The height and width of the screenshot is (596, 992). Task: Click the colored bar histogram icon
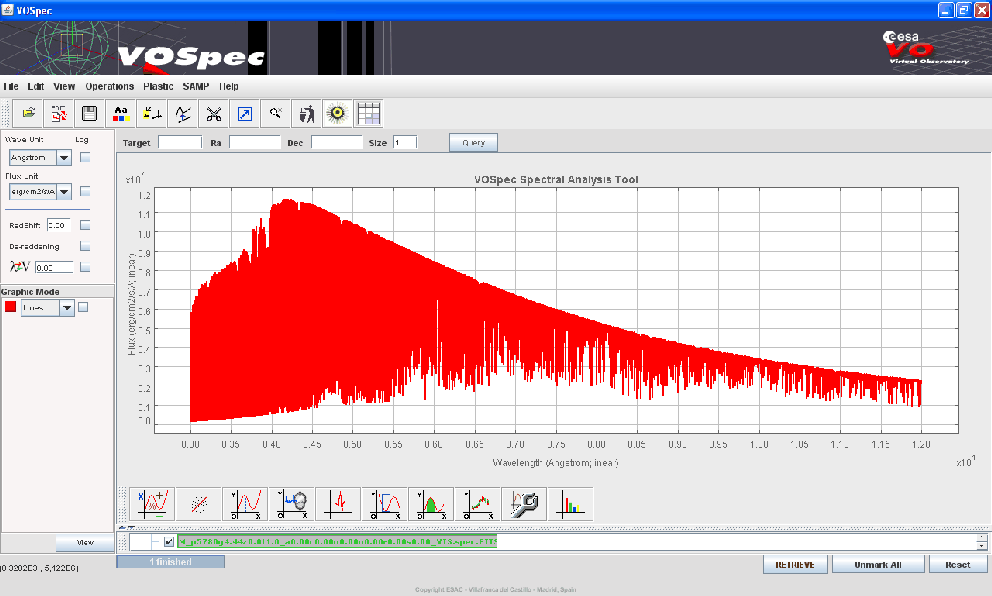(x=572, y=503)
